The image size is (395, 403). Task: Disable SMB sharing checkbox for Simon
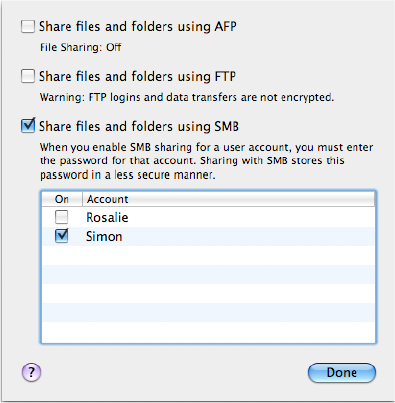[62, 236]
